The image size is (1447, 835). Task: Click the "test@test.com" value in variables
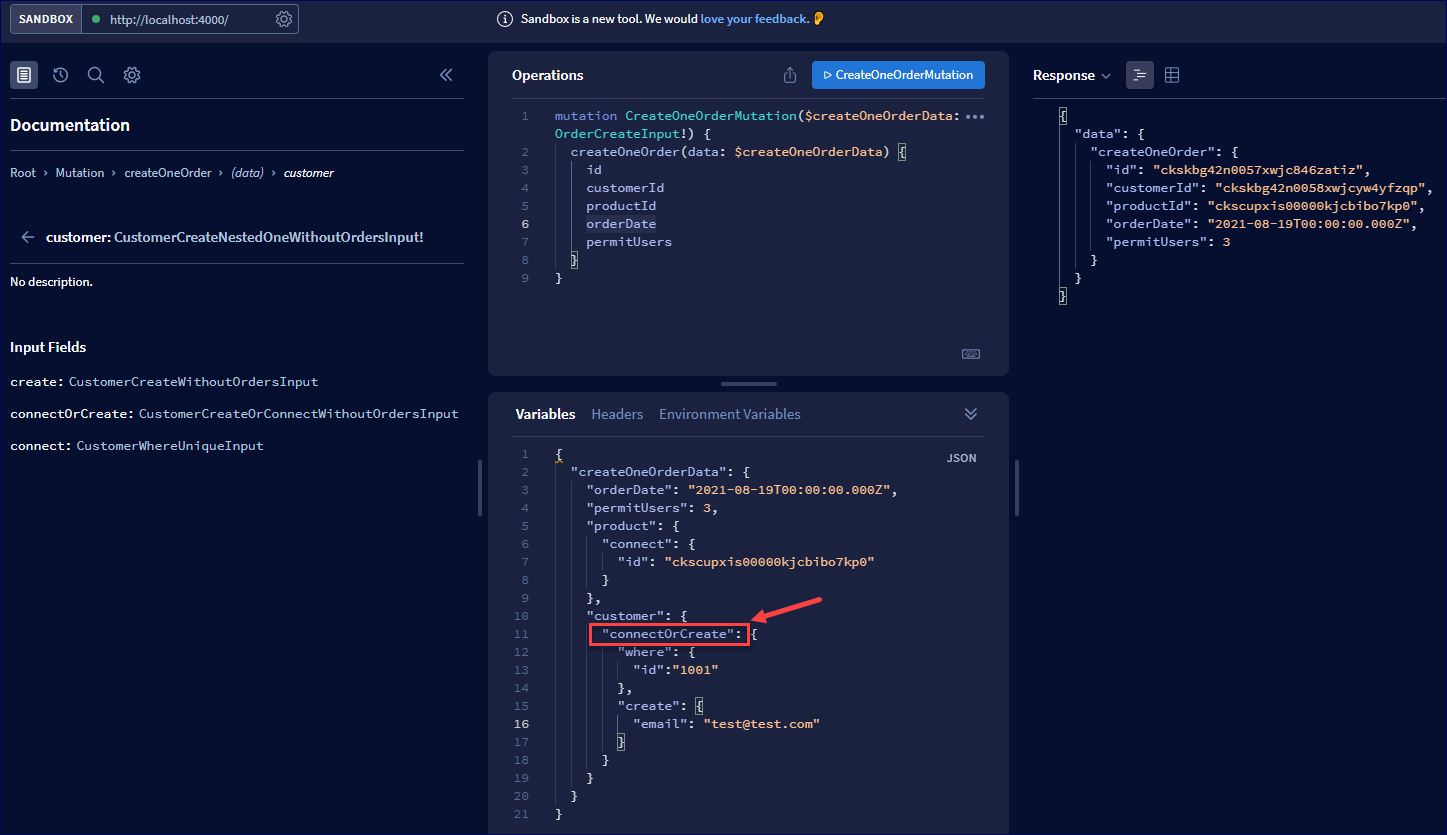(762, 724)
